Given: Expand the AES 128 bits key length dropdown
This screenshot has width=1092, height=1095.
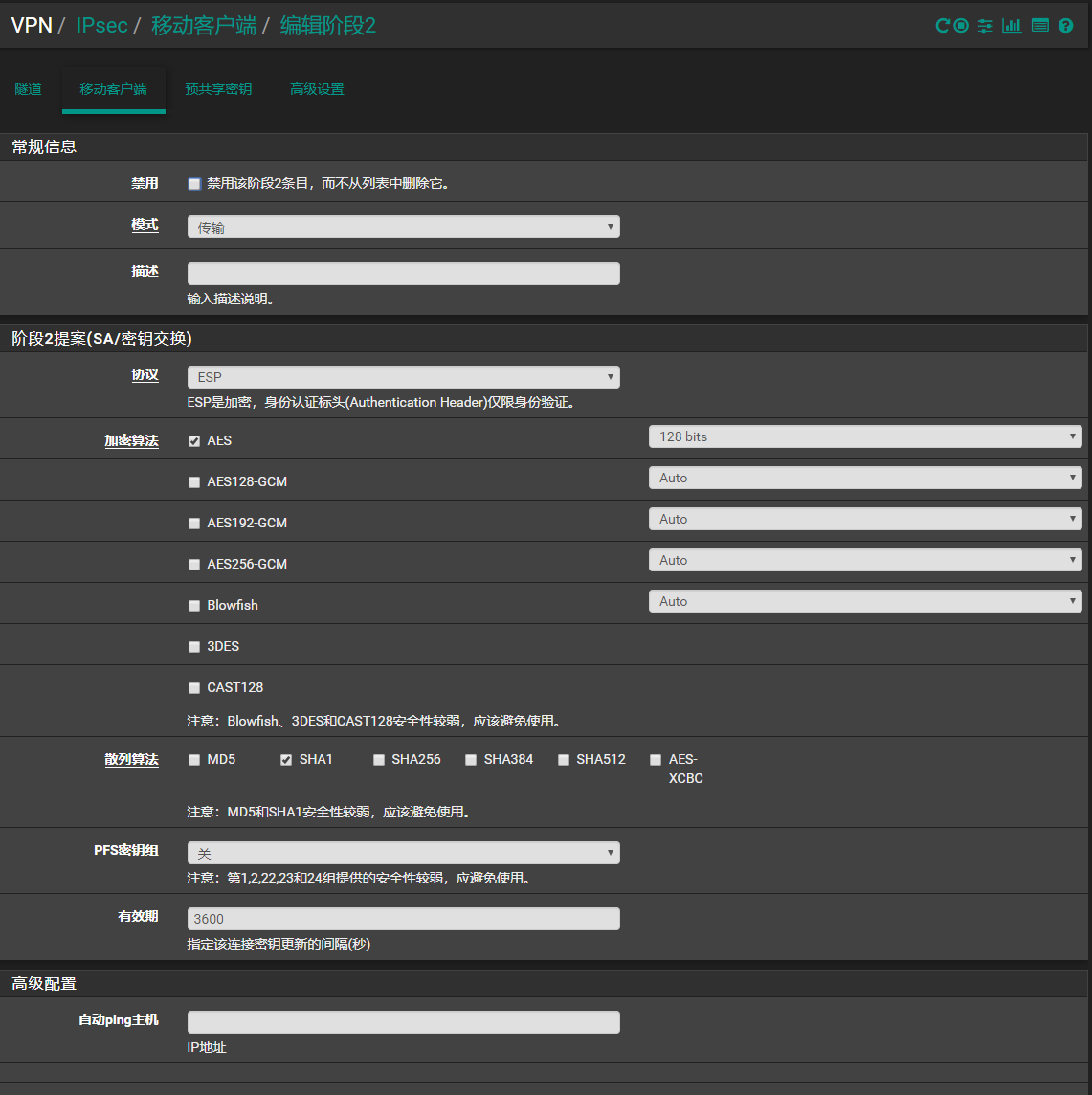Looking at the screenshot, I should (x=864, y=436).
